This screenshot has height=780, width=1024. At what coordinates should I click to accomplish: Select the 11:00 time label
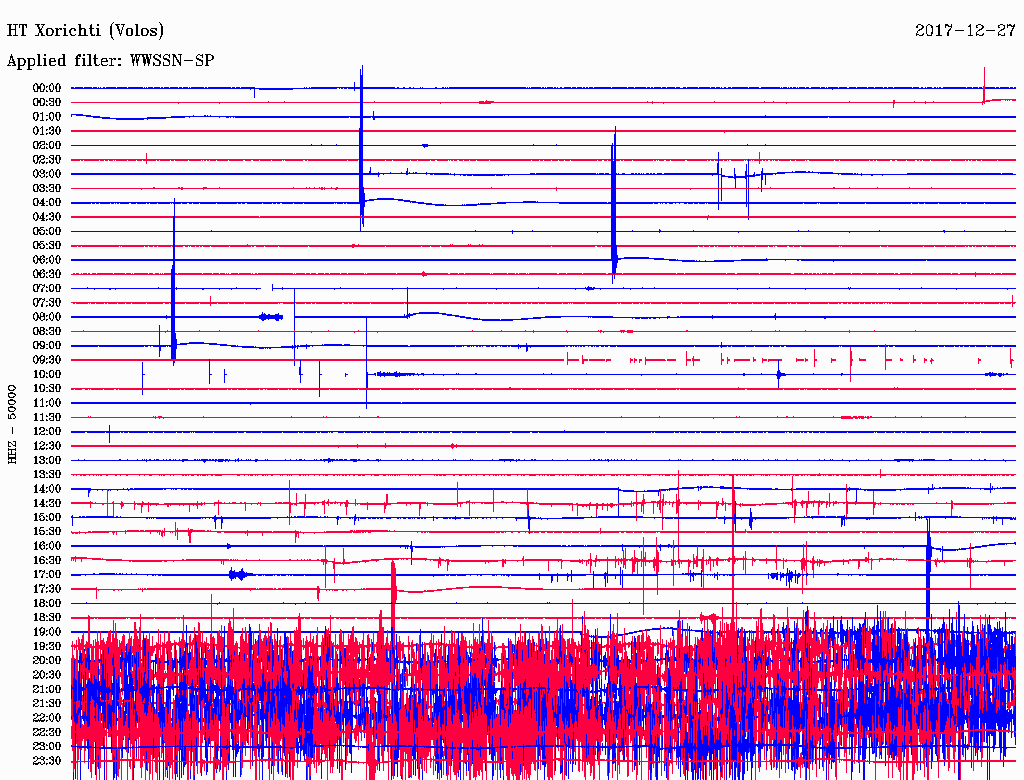click(47, 403)
